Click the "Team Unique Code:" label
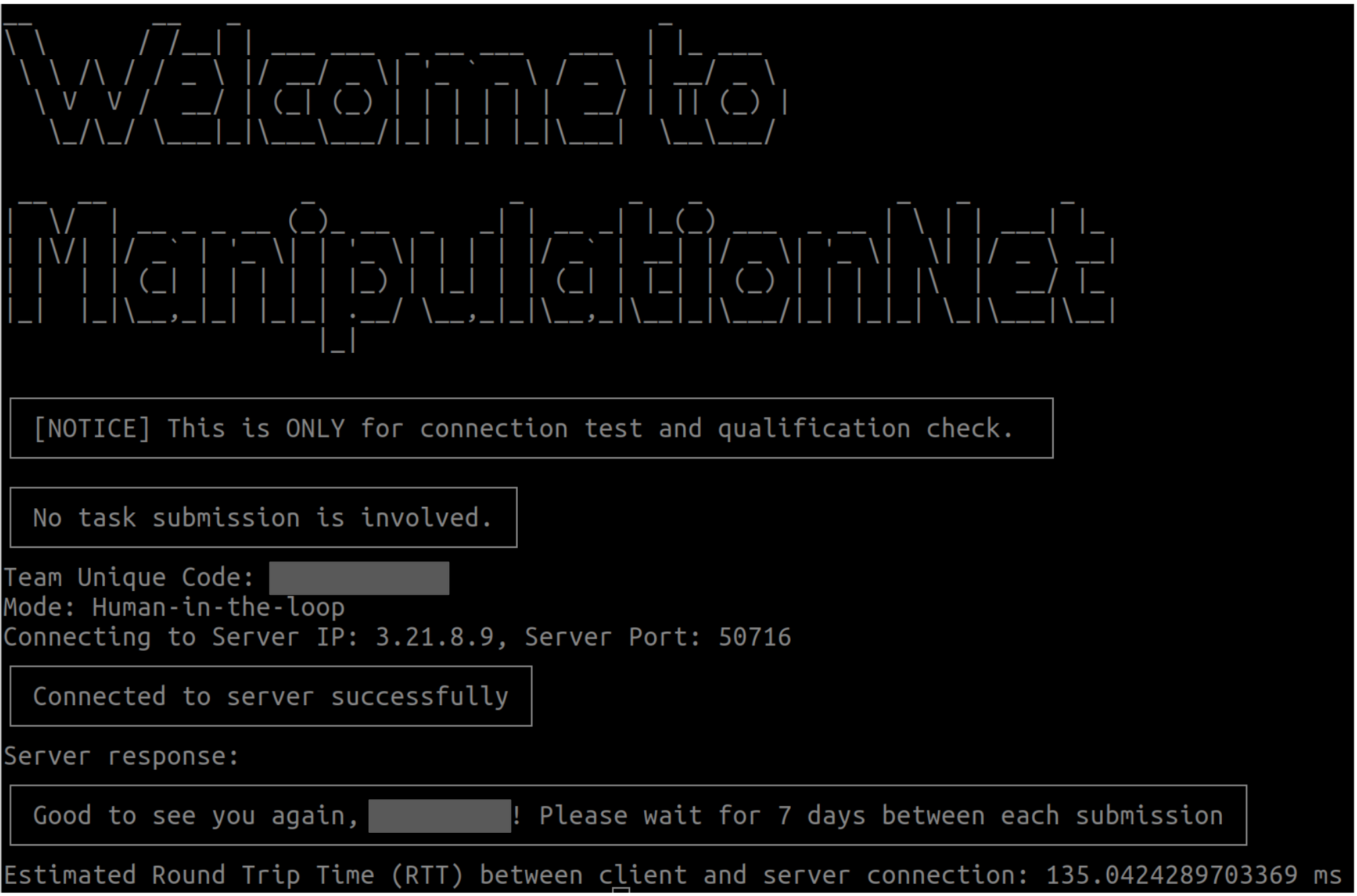This screenshot has width=1357, height=896. coord(129,577)
